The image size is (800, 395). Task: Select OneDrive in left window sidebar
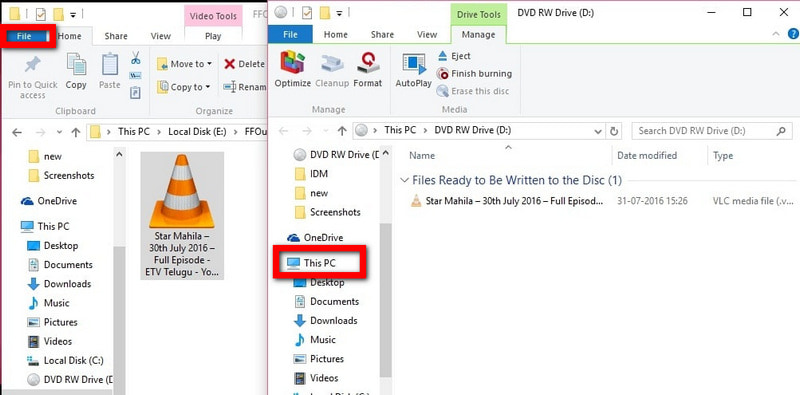(x=48, y=201)
